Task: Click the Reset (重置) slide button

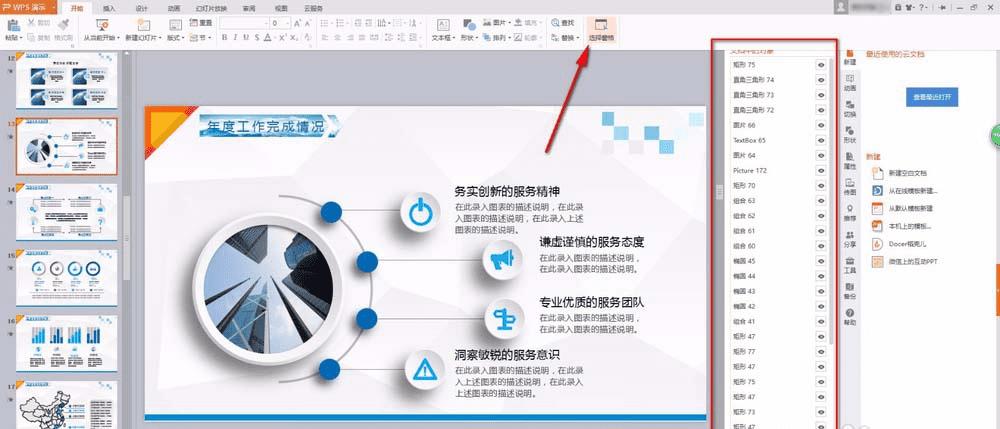Action: click(201, 22)
